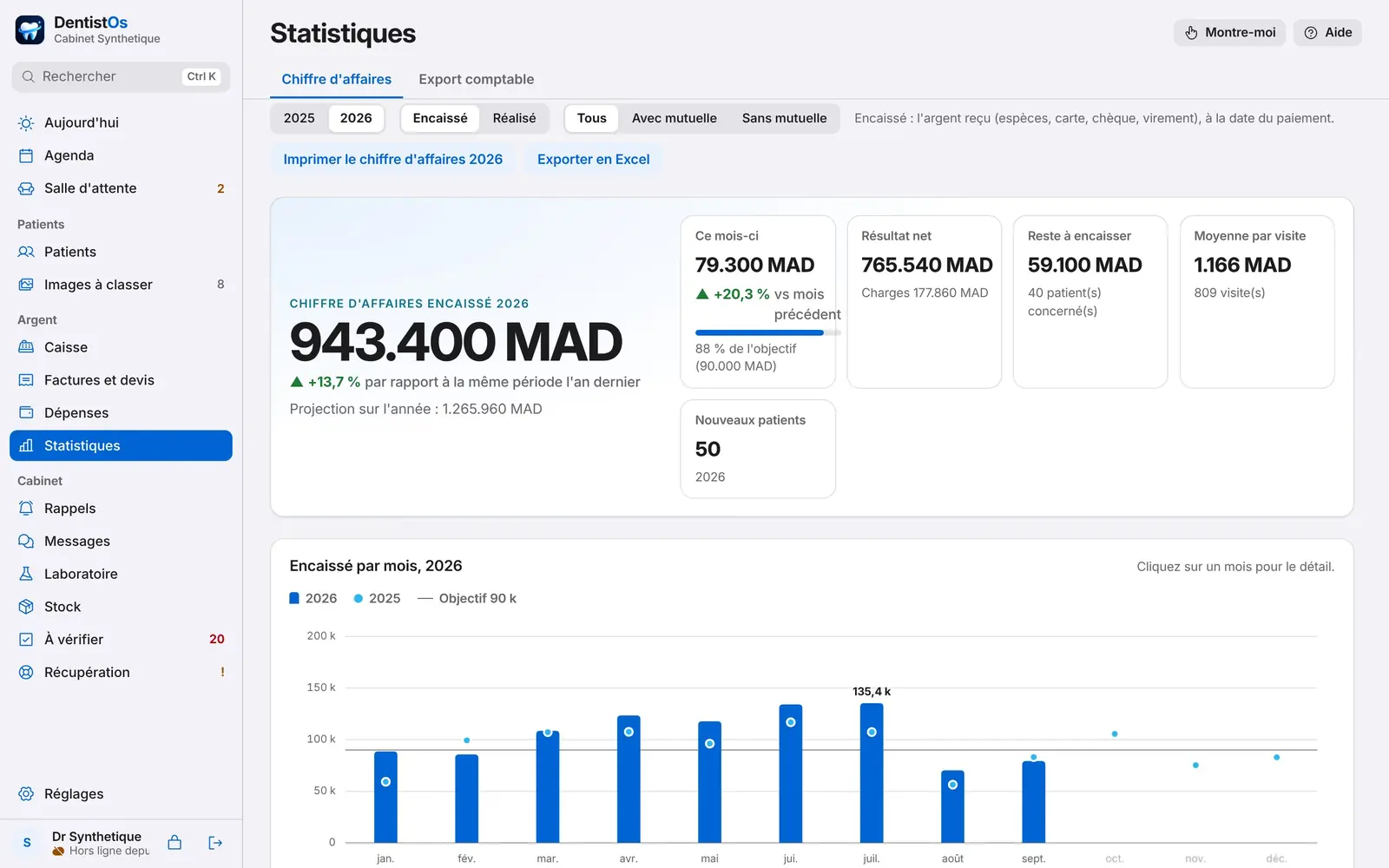Click the Laboratoire flask icon
This screenshot has width=1389, height=868.
(x=26, y=574)
